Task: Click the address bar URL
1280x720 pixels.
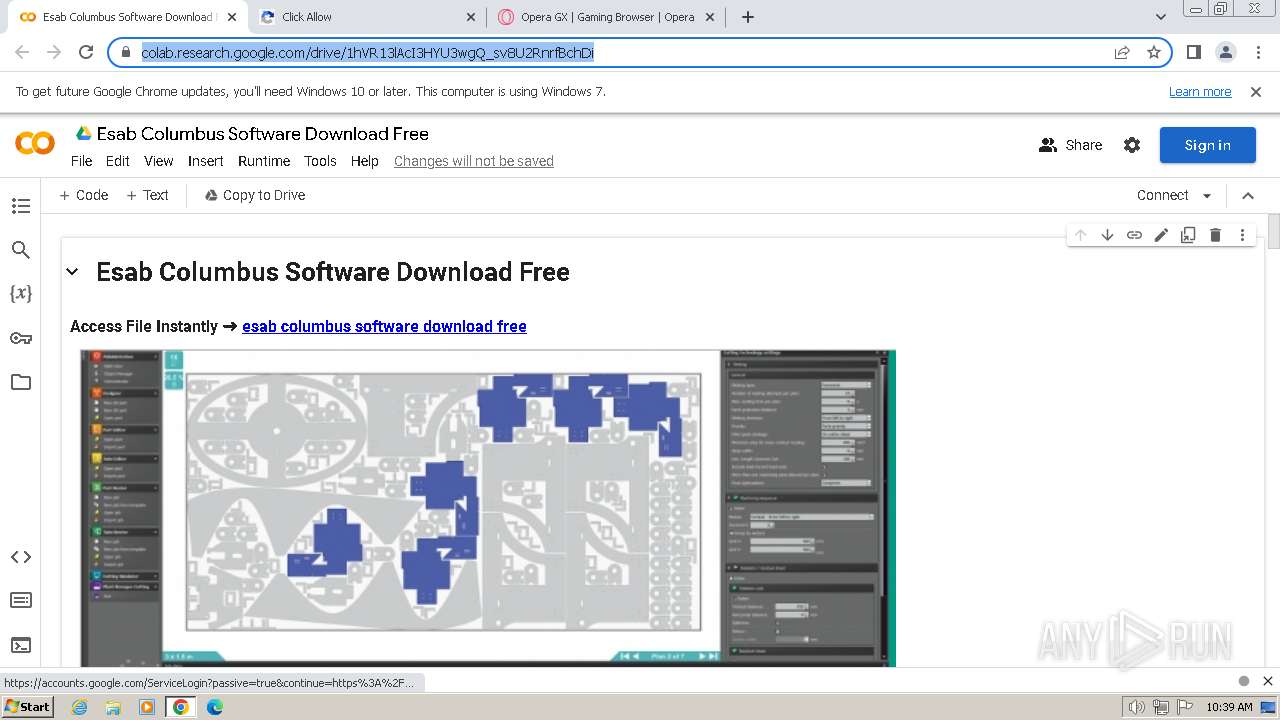Action: [367, 52]
